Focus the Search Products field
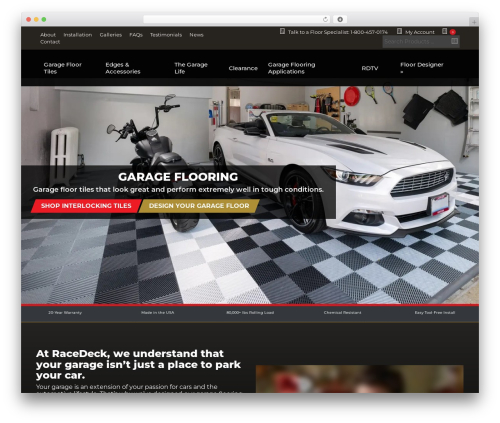The height and width of the screenshot is (423, 500). pyautogui.click(x=416, y=41)
